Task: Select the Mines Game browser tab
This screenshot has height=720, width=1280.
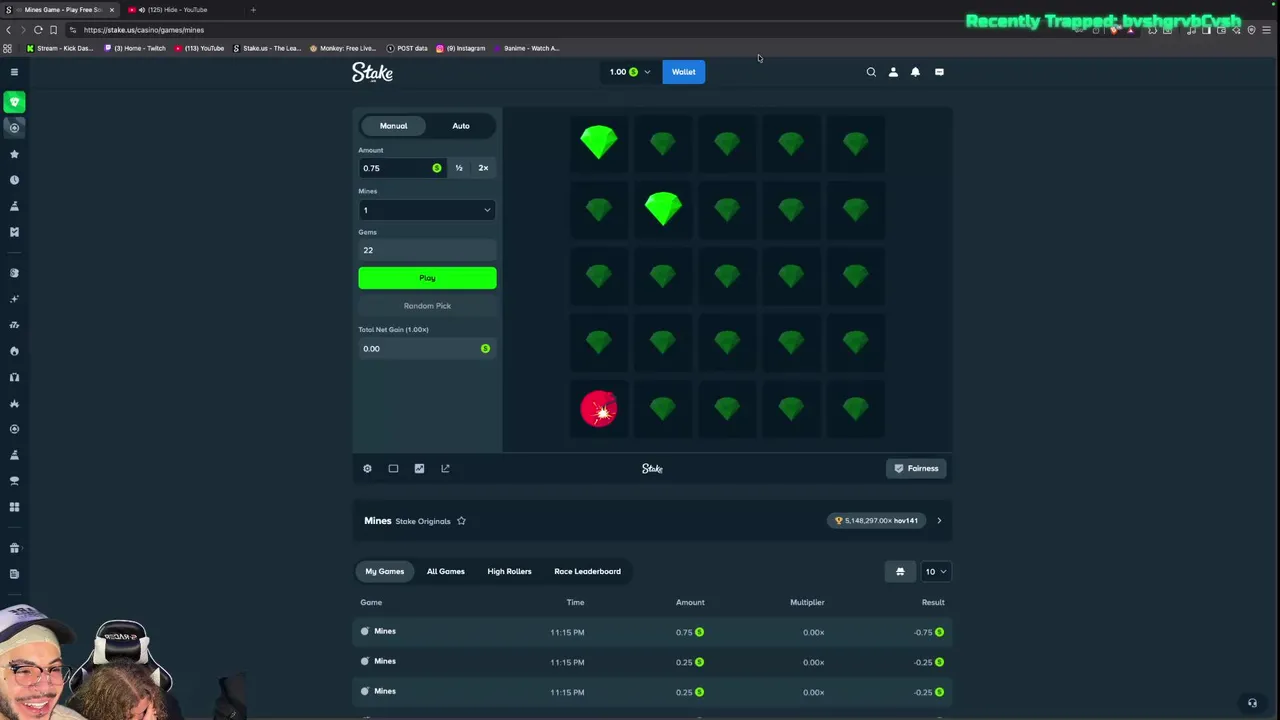Action: (60, 10)
